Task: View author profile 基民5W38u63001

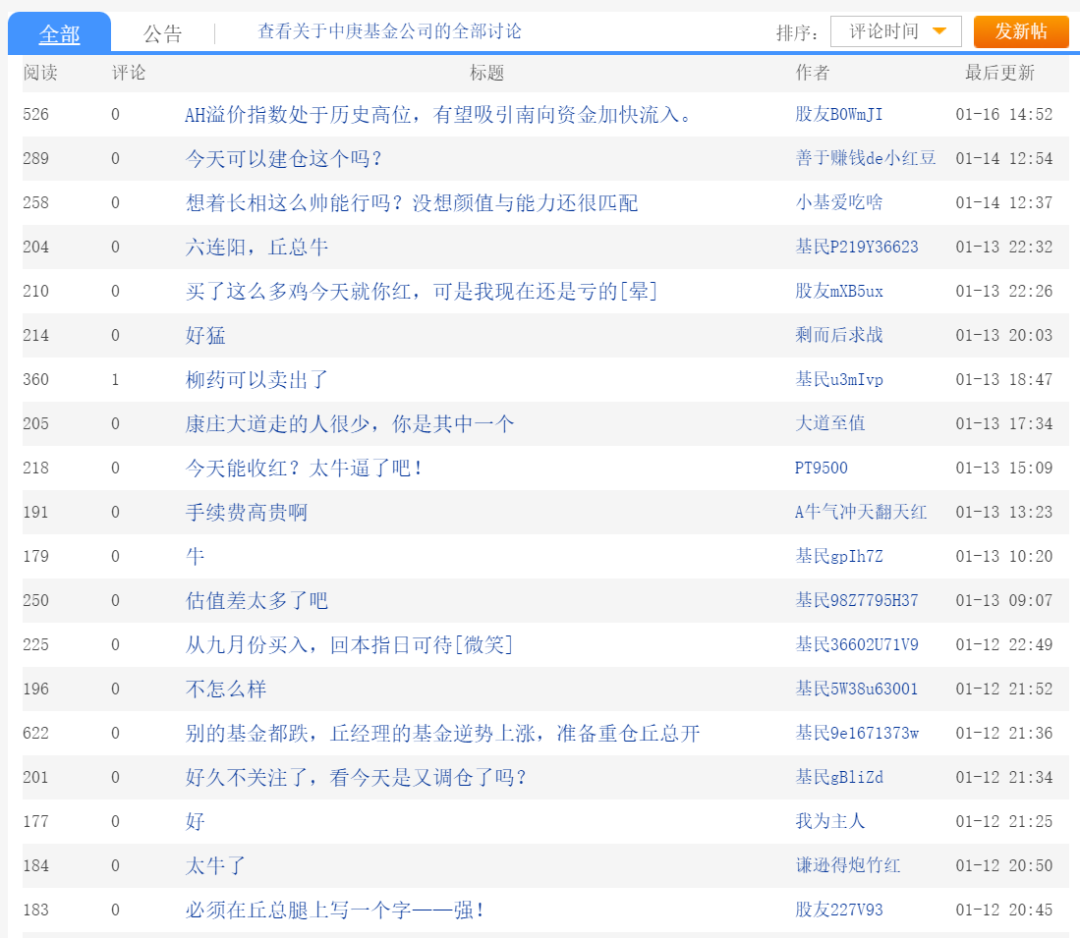Action: 857,688
